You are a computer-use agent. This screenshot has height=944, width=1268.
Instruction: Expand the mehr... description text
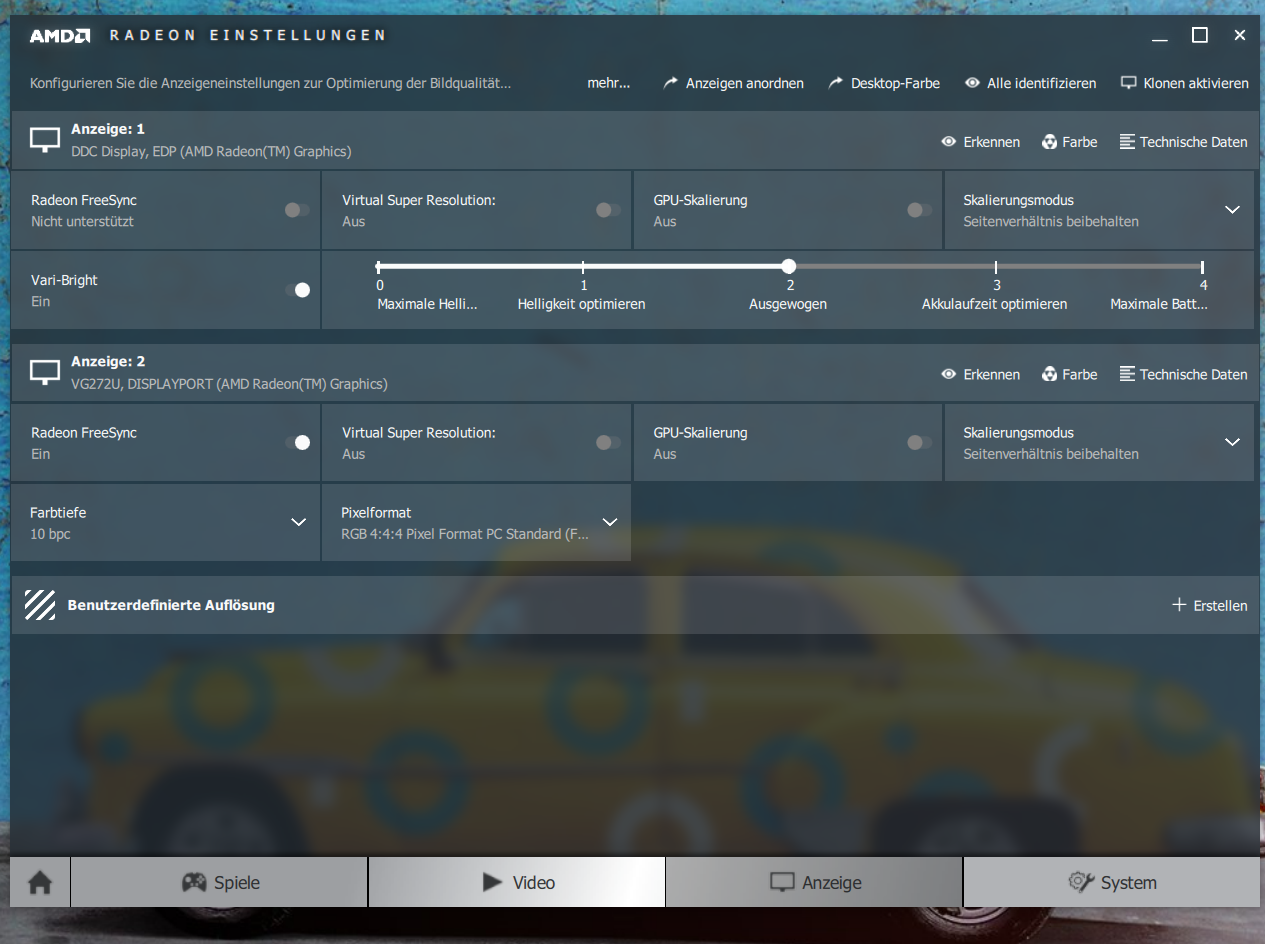609,83
